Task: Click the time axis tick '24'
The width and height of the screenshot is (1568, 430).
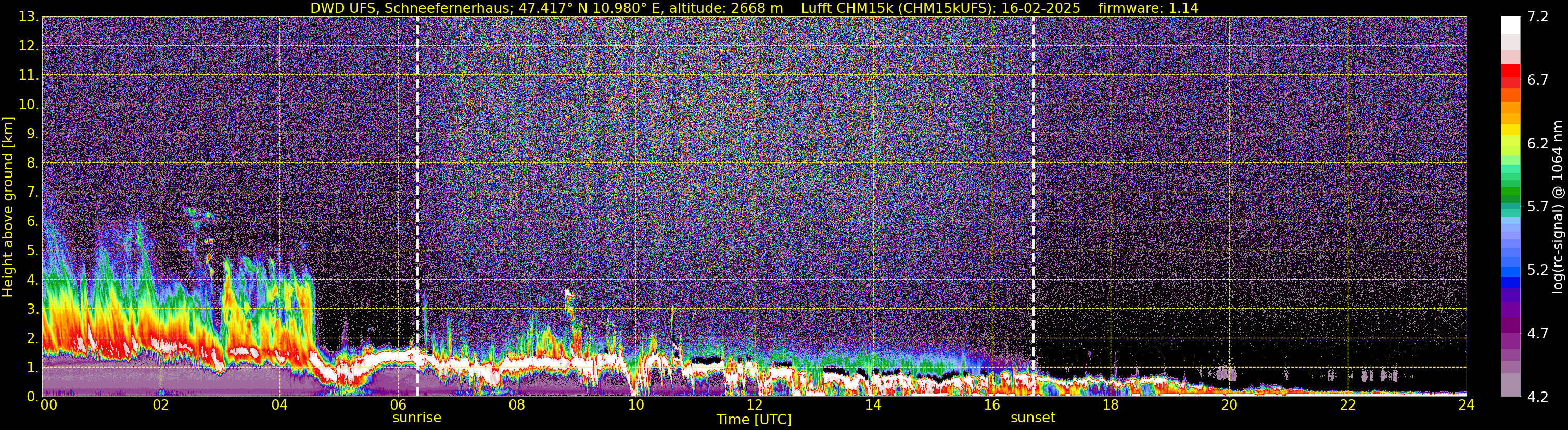Action: 1467,405
